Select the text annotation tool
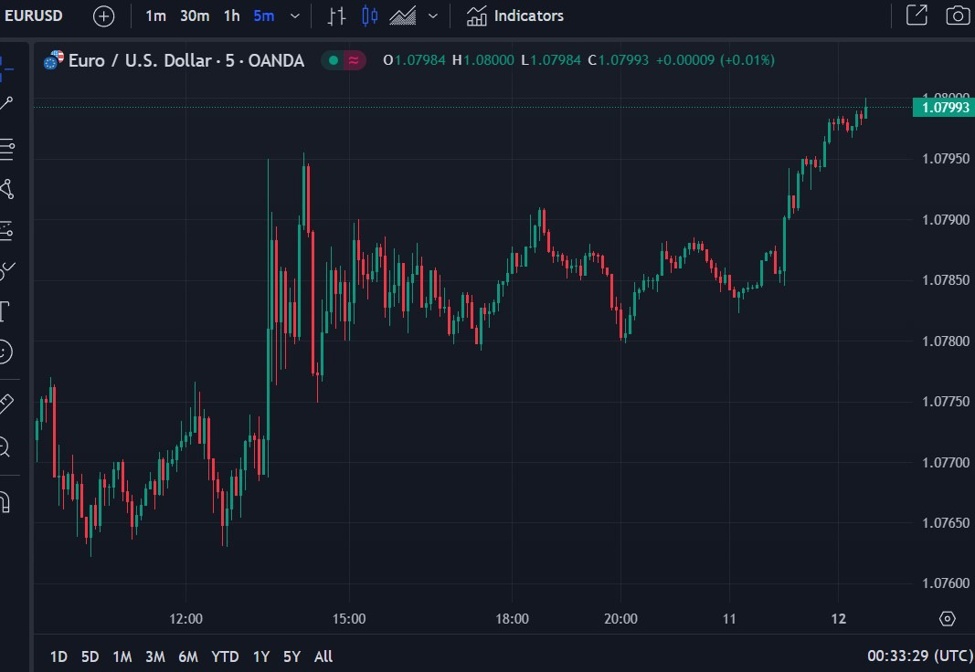This screenshot has width=975, height=672. point(4,311)
